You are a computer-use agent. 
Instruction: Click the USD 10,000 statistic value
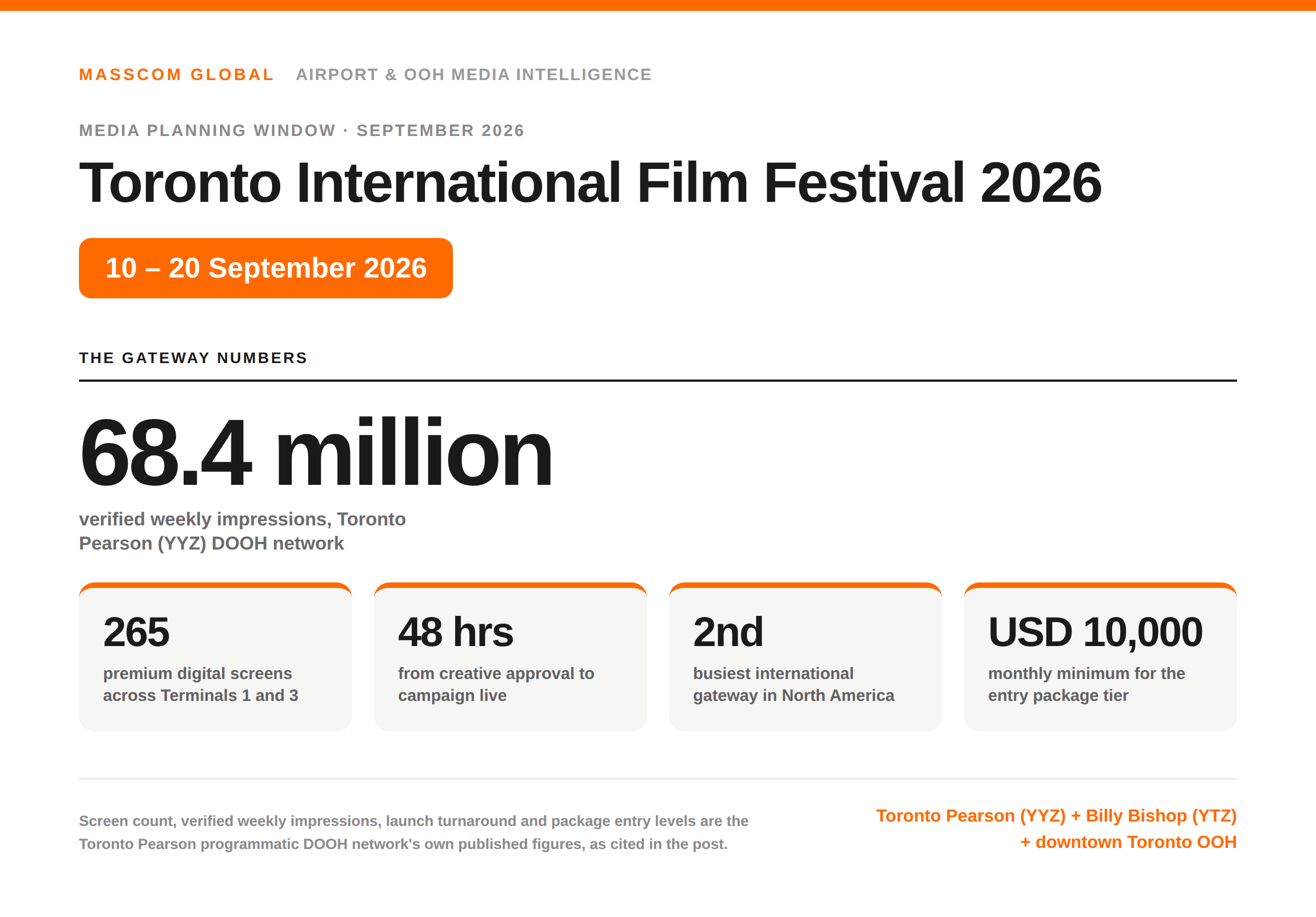tap(1096, 632)
